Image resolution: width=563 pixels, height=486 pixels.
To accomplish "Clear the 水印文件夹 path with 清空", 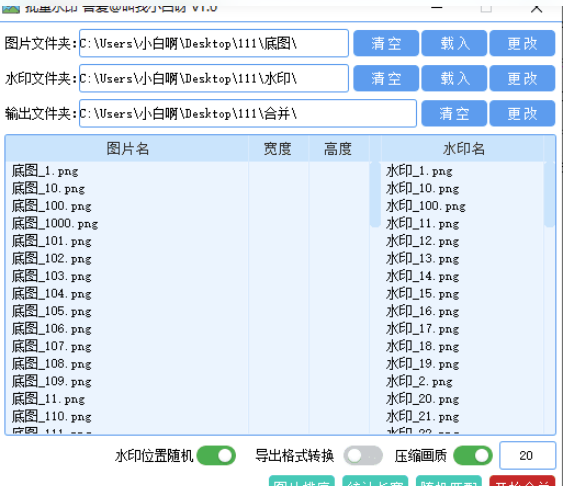I will pyautogui.click(x=386, y=78).
